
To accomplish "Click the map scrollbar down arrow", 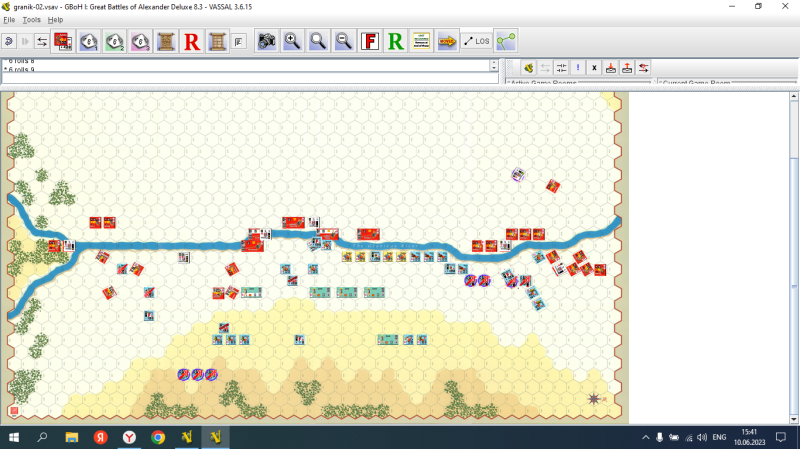I will coord(794,419).
